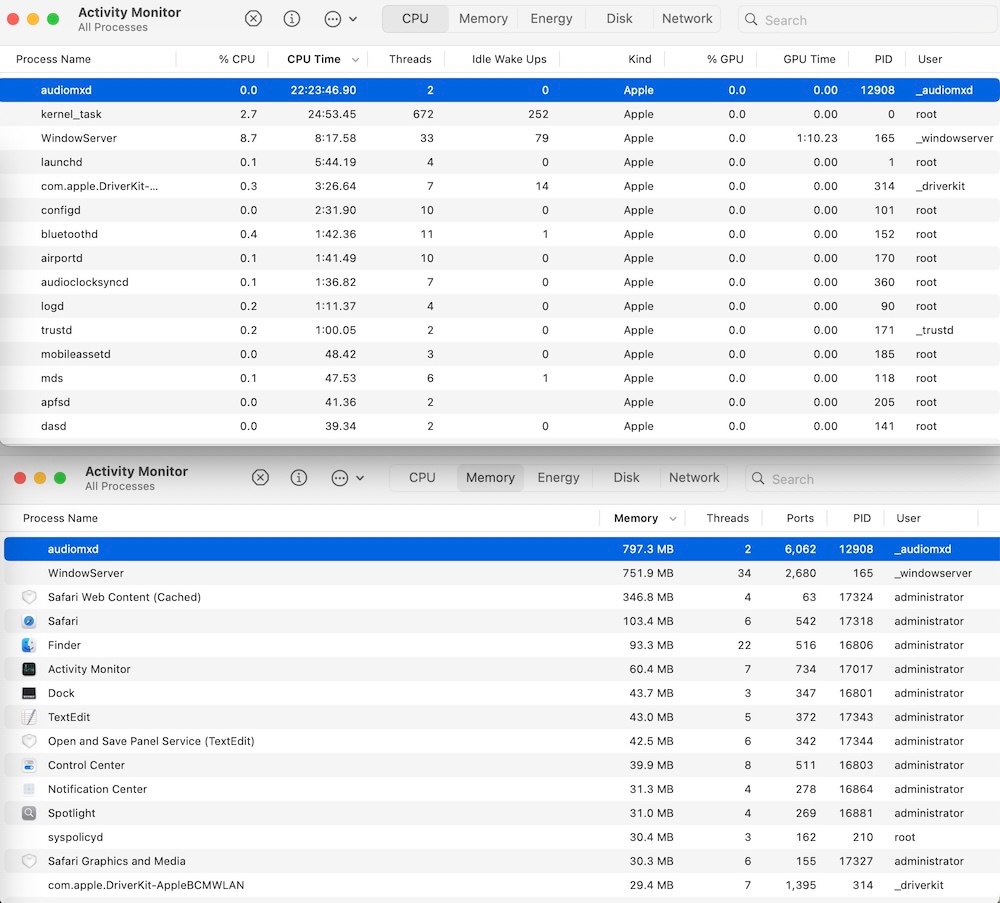
Task: Select the Energy tab in the Memory window
Action: click(x=559, y=478)
